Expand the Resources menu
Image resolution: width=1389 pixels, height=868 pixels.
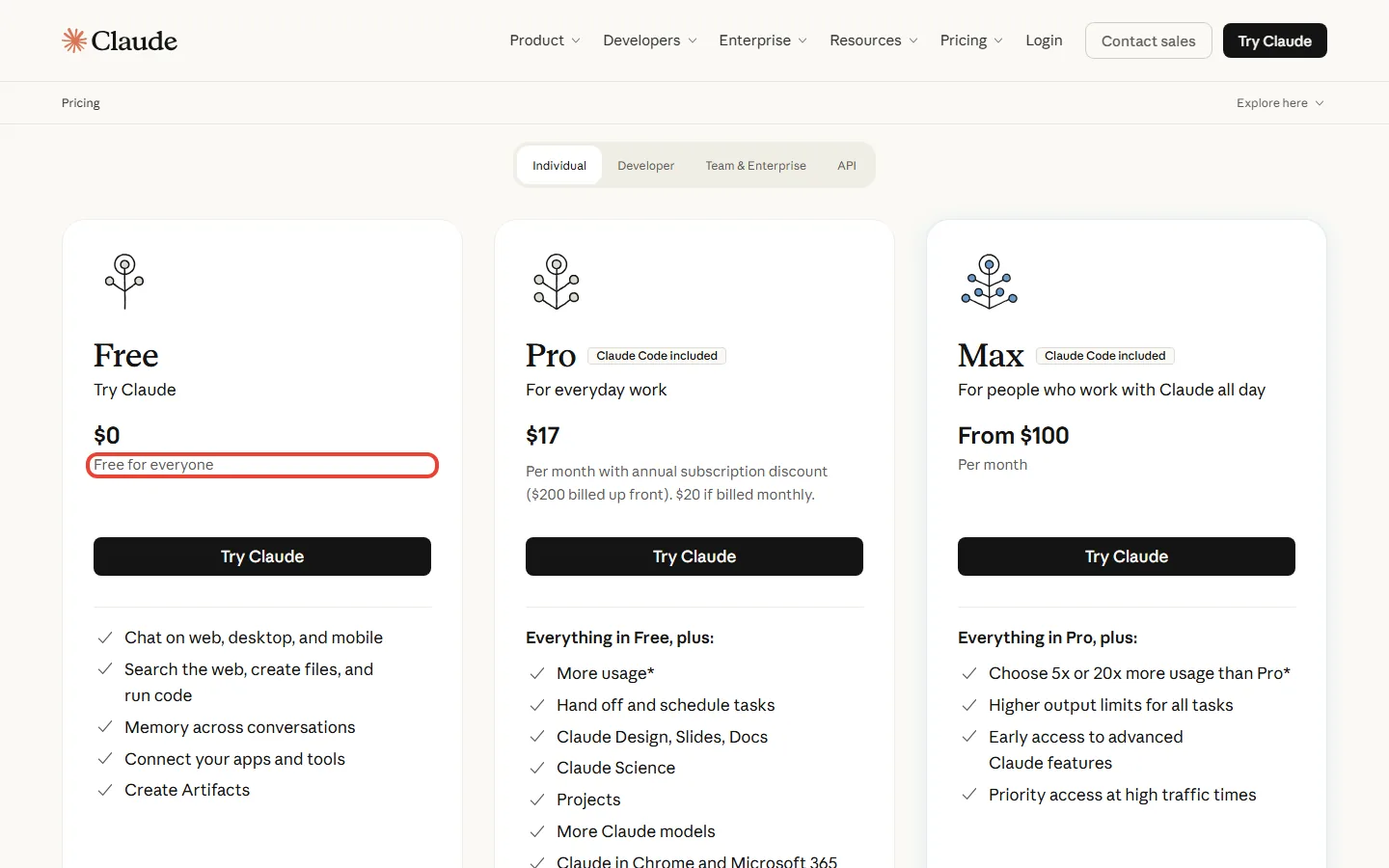tap(874, 41)
